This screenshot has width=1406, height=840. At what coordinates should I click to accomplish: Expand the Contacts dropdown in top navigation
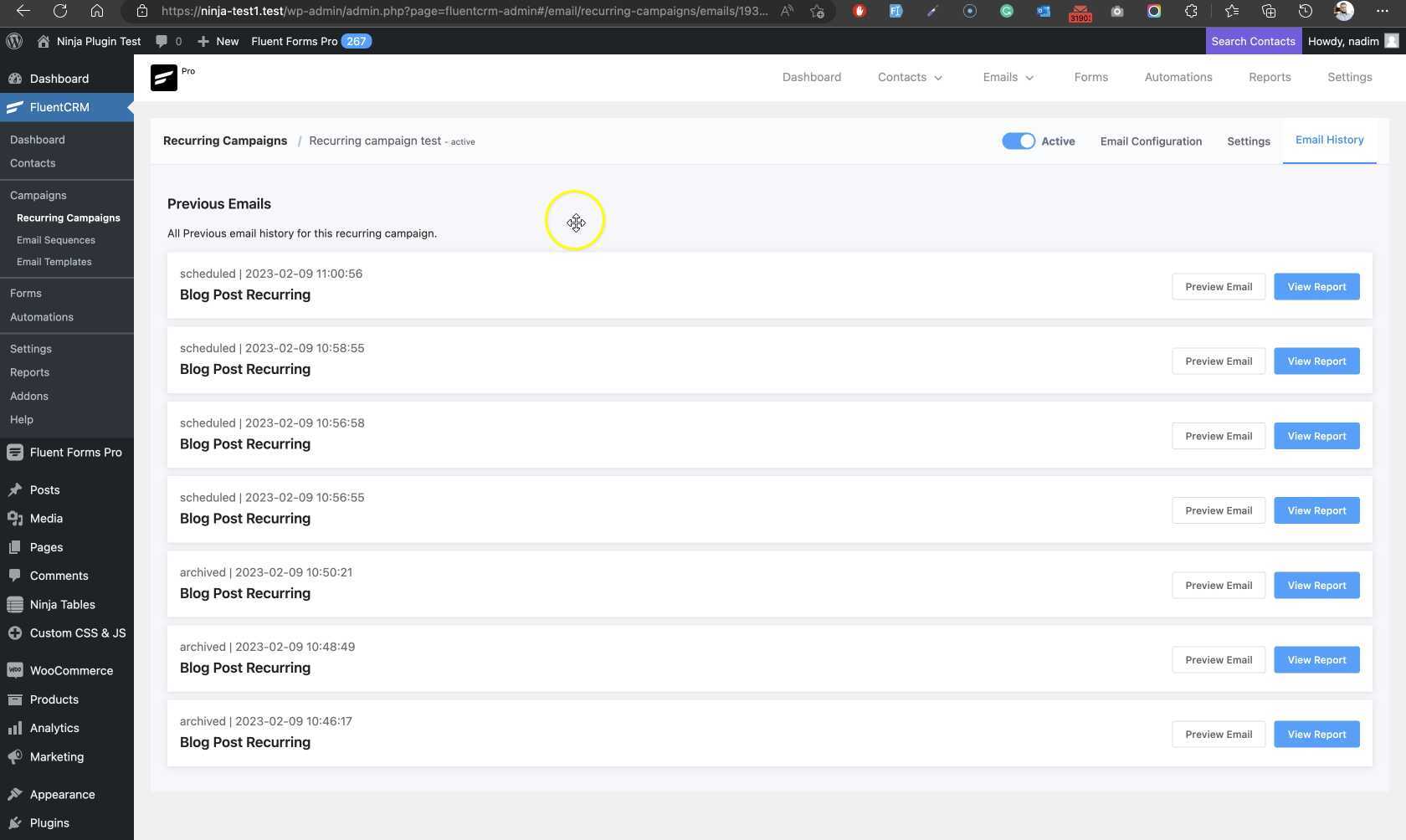click(x=910, y=77)
